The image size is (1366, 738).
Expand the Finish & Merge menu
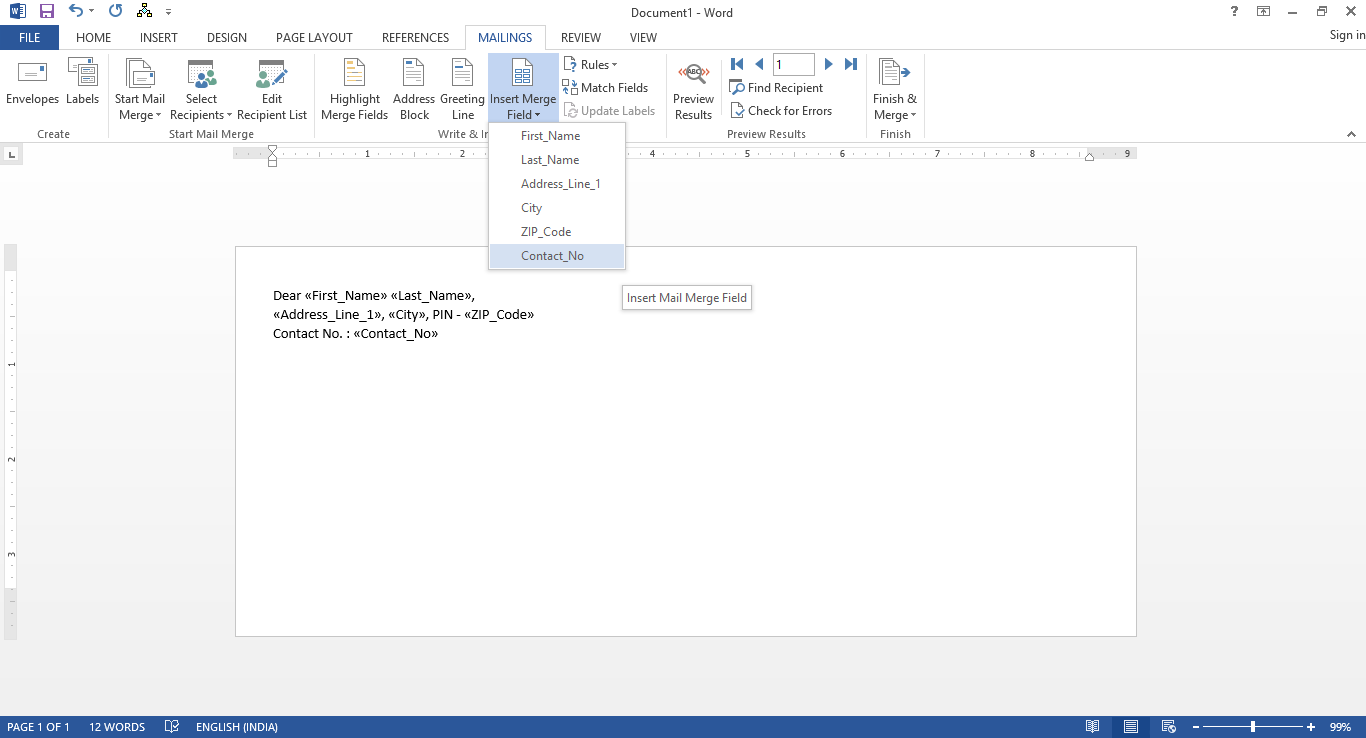coord(894,88)
